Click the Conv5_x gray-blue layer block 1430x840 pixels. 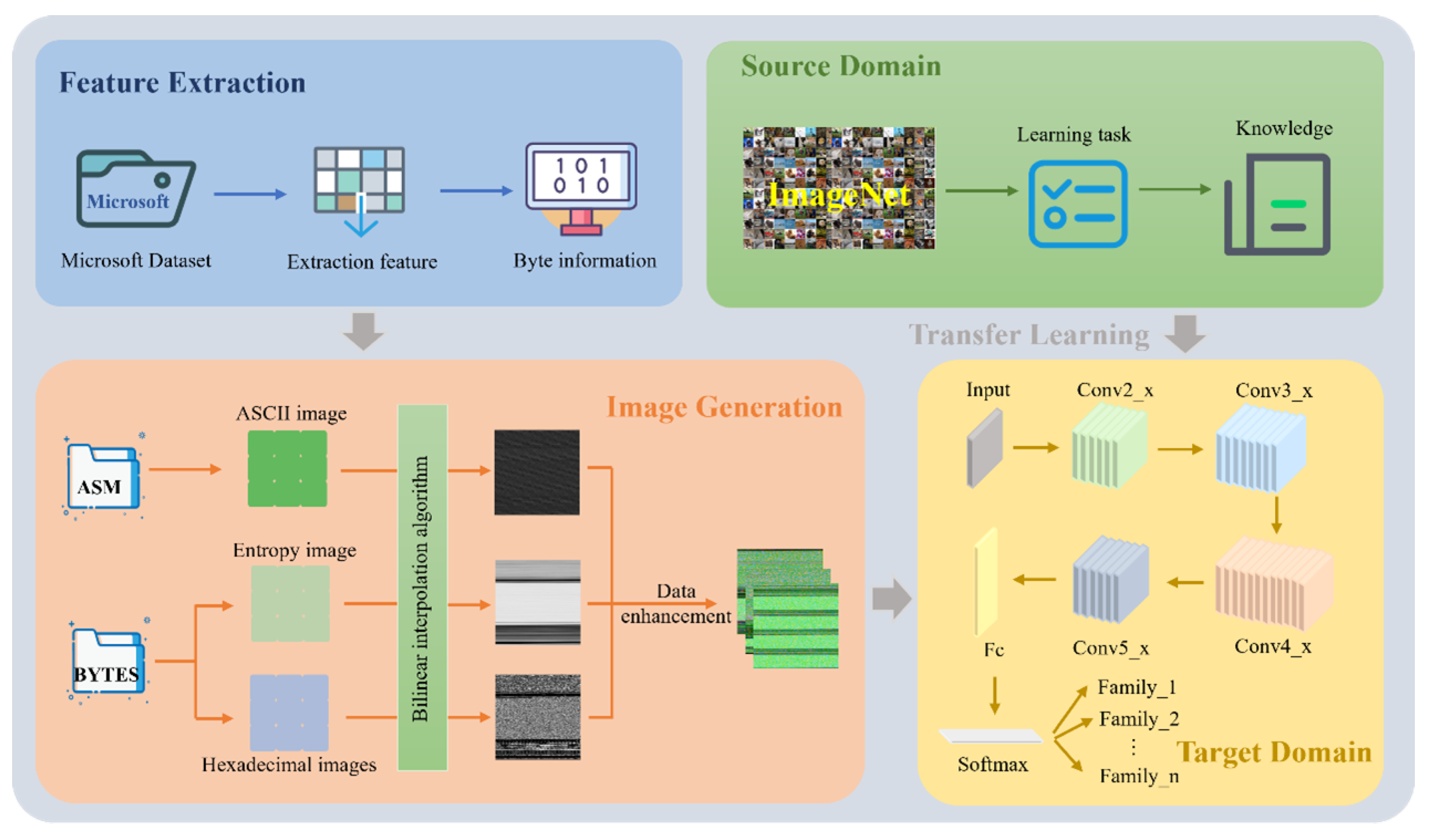pyautogui.click(x=1109, y=580)
